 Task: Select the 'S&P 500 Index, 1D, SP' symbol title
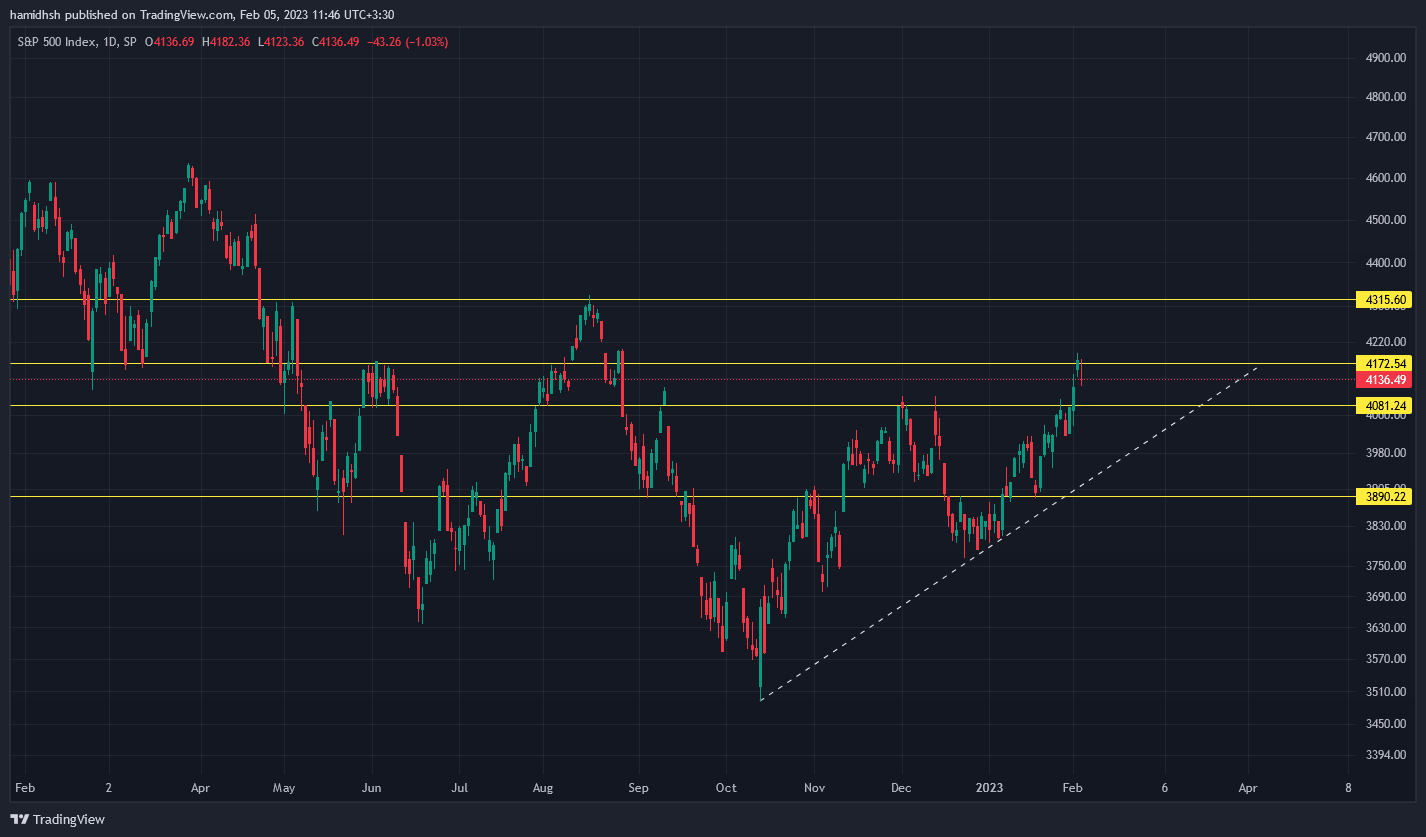77,42
